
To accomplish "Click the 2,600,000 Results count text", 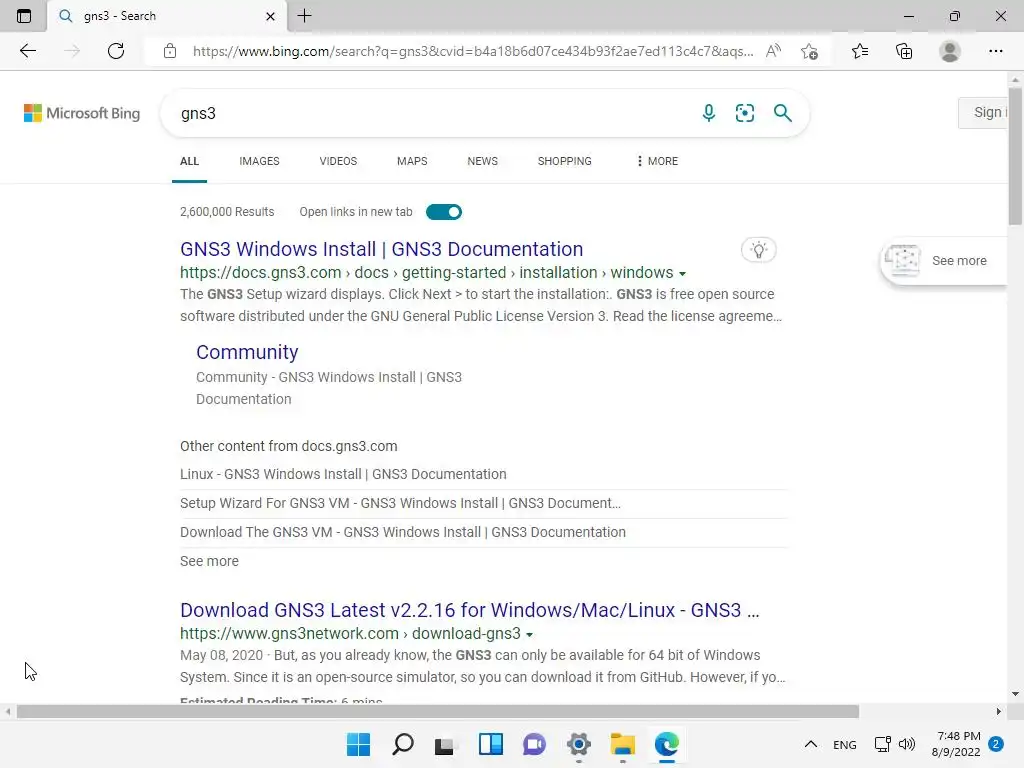I will (x=227, y=212).
